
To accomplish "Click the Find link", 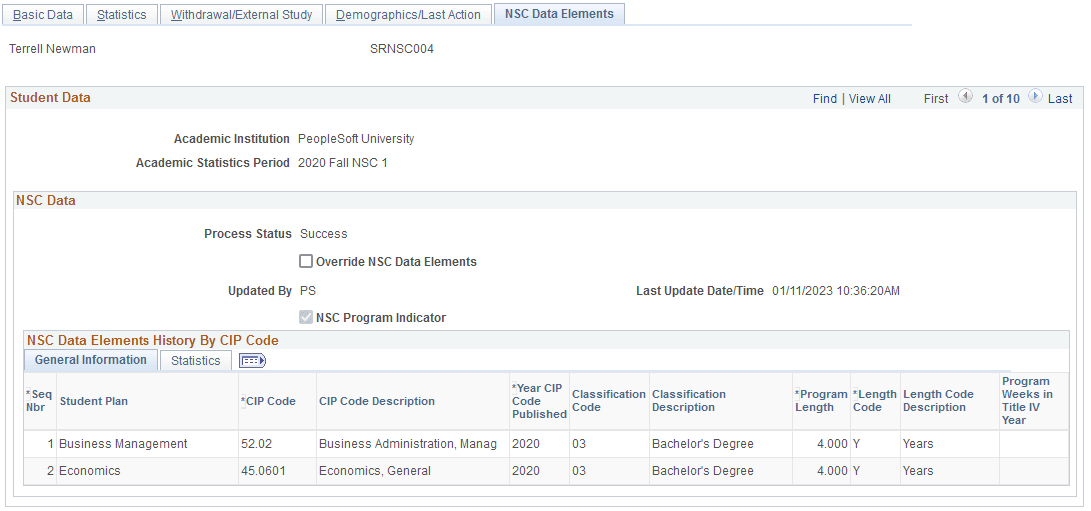I will coord(825,99).
